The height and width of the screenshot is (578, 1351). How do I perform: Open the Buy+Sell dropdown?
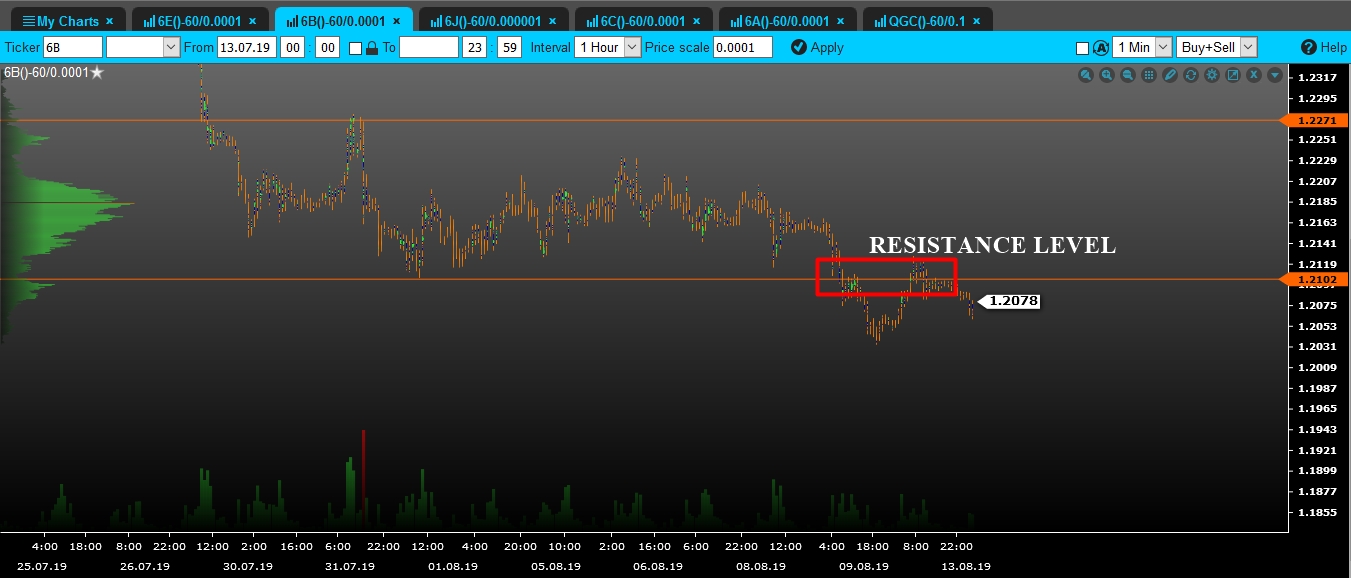tap(1216, 47)
